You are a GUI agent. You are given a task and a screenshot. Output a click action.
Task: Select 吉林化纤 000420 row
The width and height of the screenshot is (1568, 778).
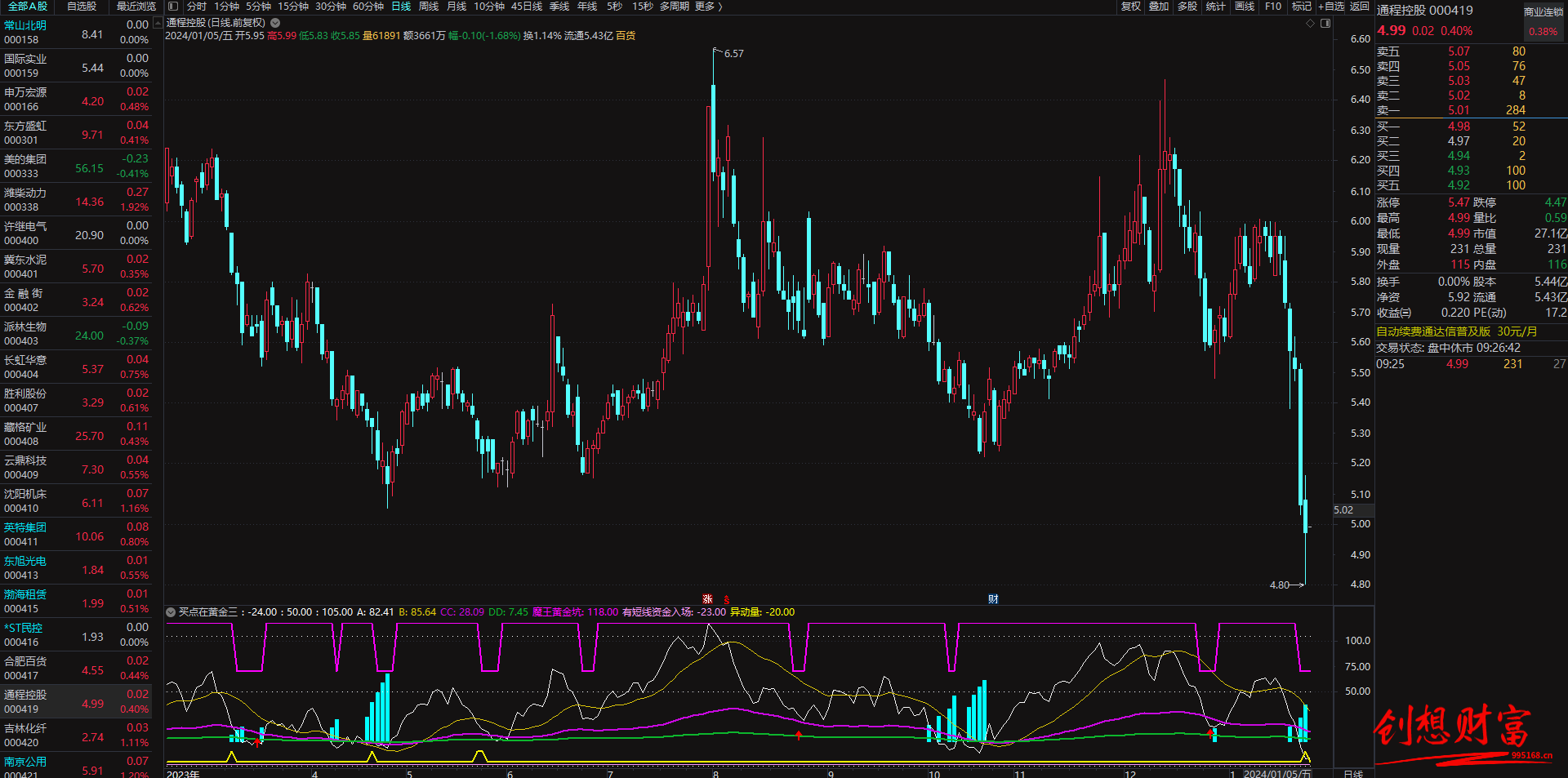(76, 736)
